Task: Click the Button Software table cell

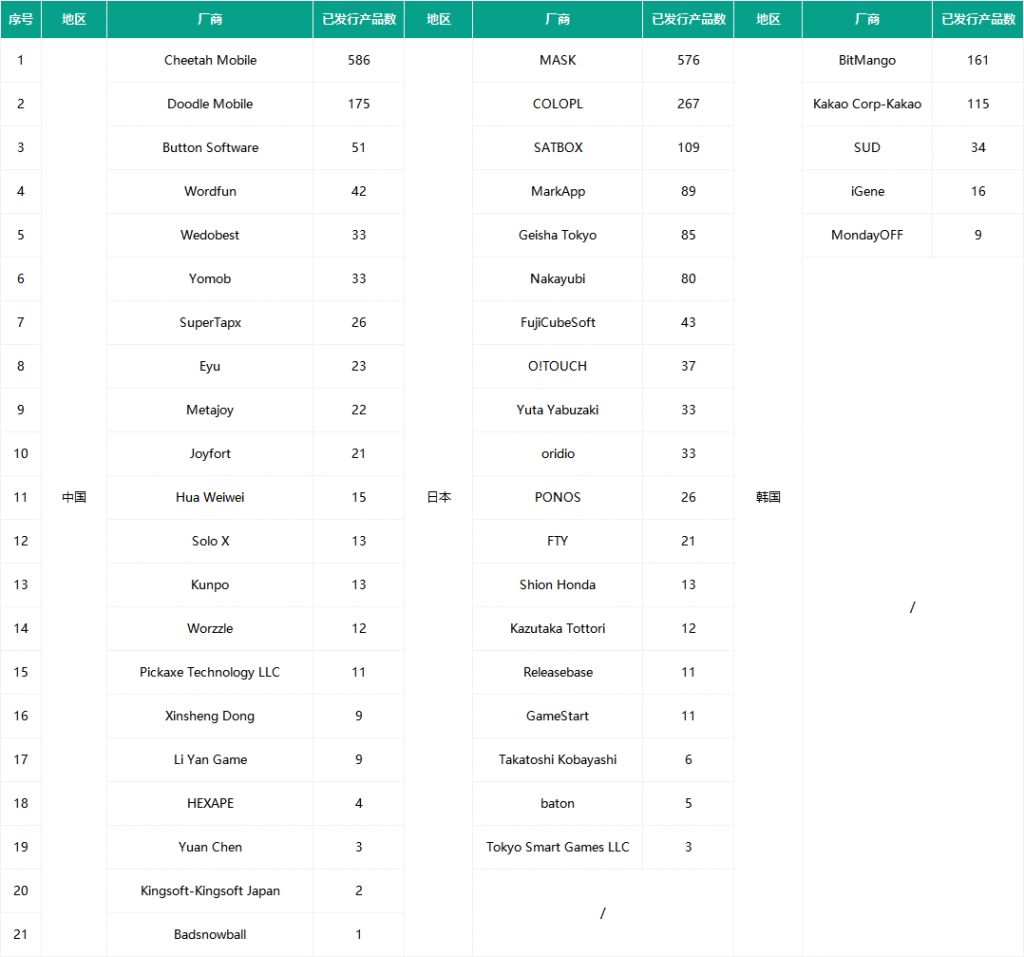Action: (210, 147)
